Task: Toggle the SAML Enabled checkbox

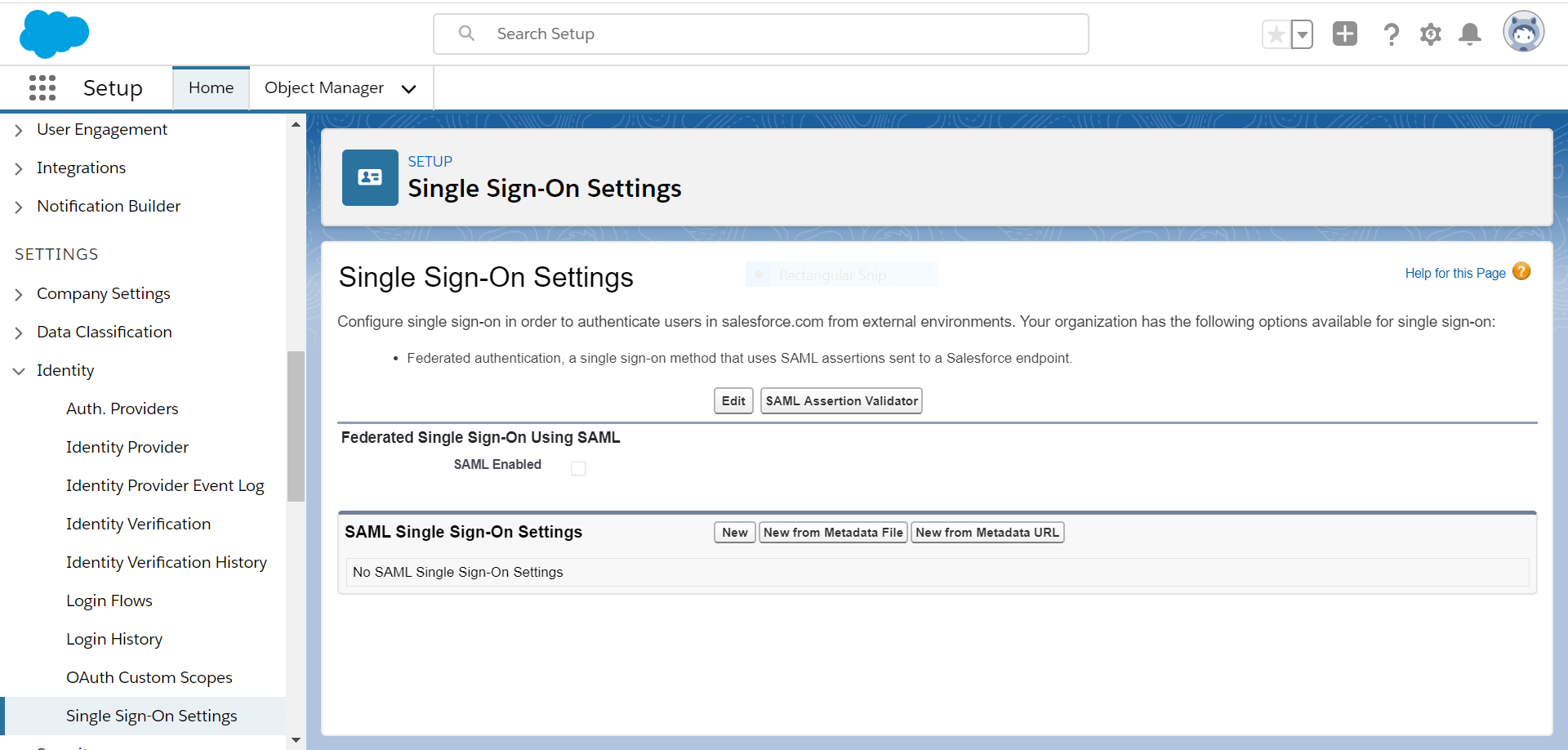Action: [x=578, y=468]
